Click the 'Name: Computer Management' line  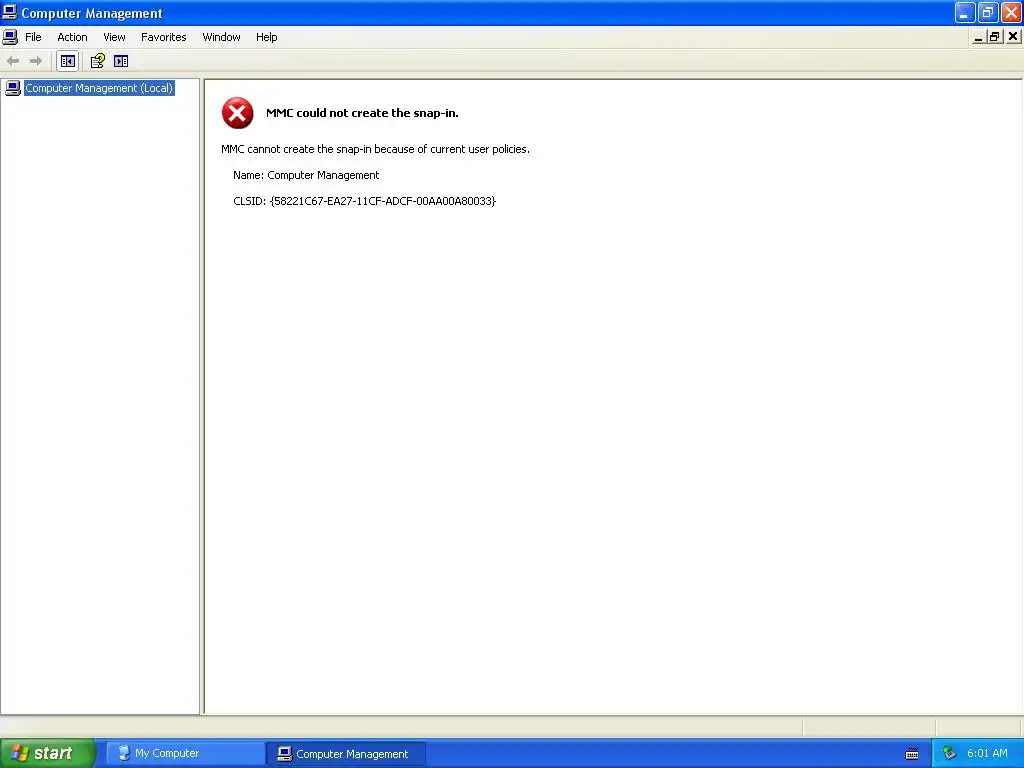pyautogui.click(x=306, y=175)
